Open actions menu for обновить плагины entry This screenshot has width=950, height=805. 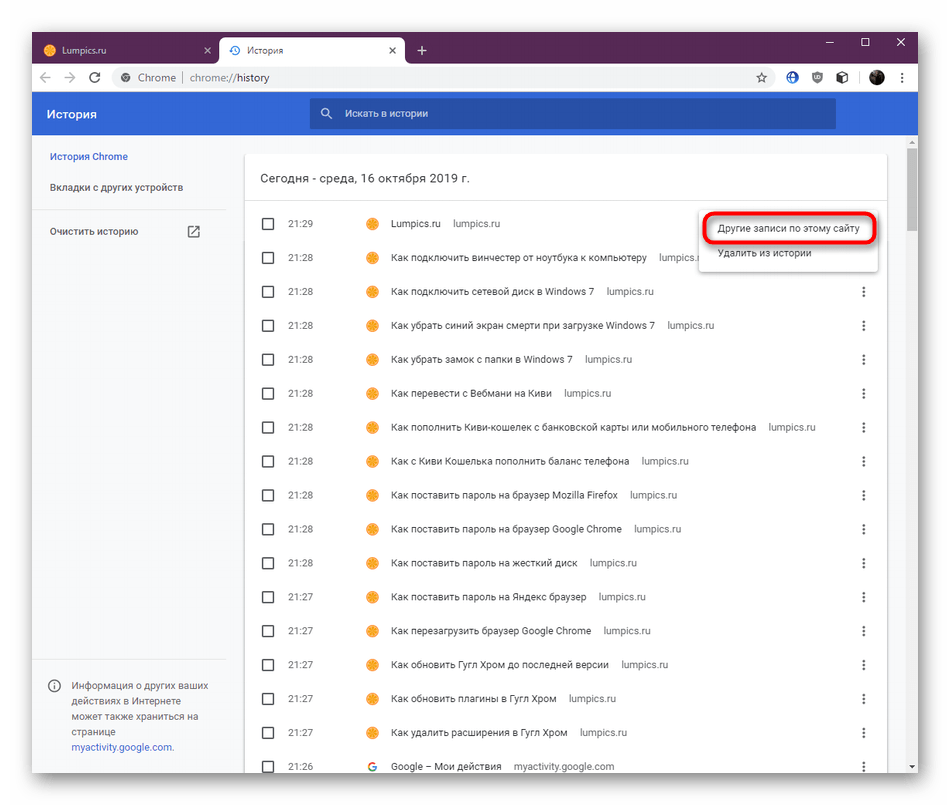pos(863,698)
